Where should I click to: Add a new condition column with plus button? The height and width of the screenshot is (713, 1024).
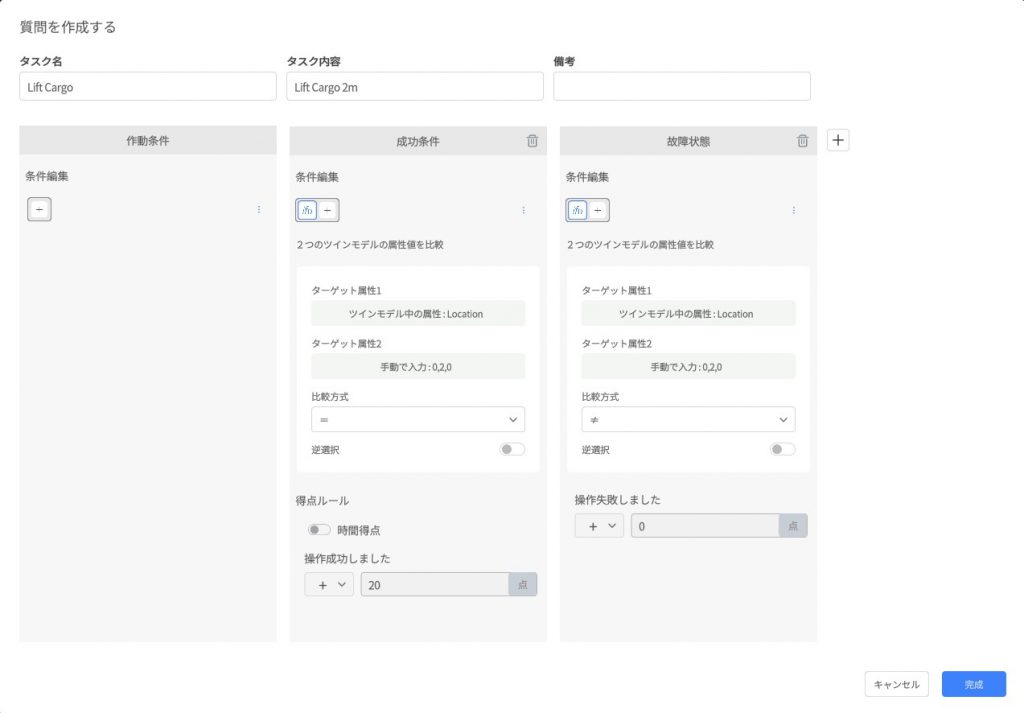coord(839,140)
